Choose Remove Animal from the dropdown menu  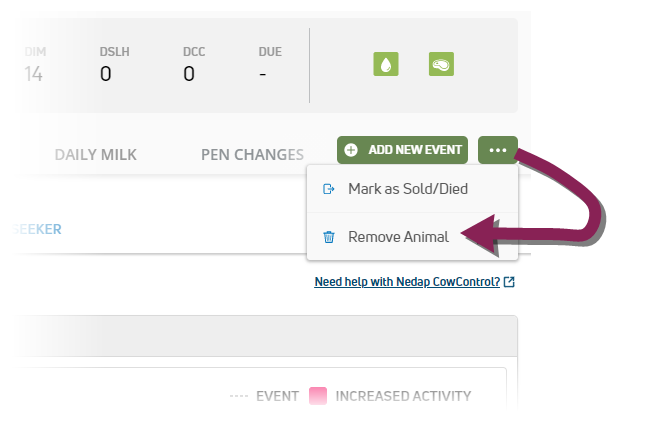click(398, 237)
